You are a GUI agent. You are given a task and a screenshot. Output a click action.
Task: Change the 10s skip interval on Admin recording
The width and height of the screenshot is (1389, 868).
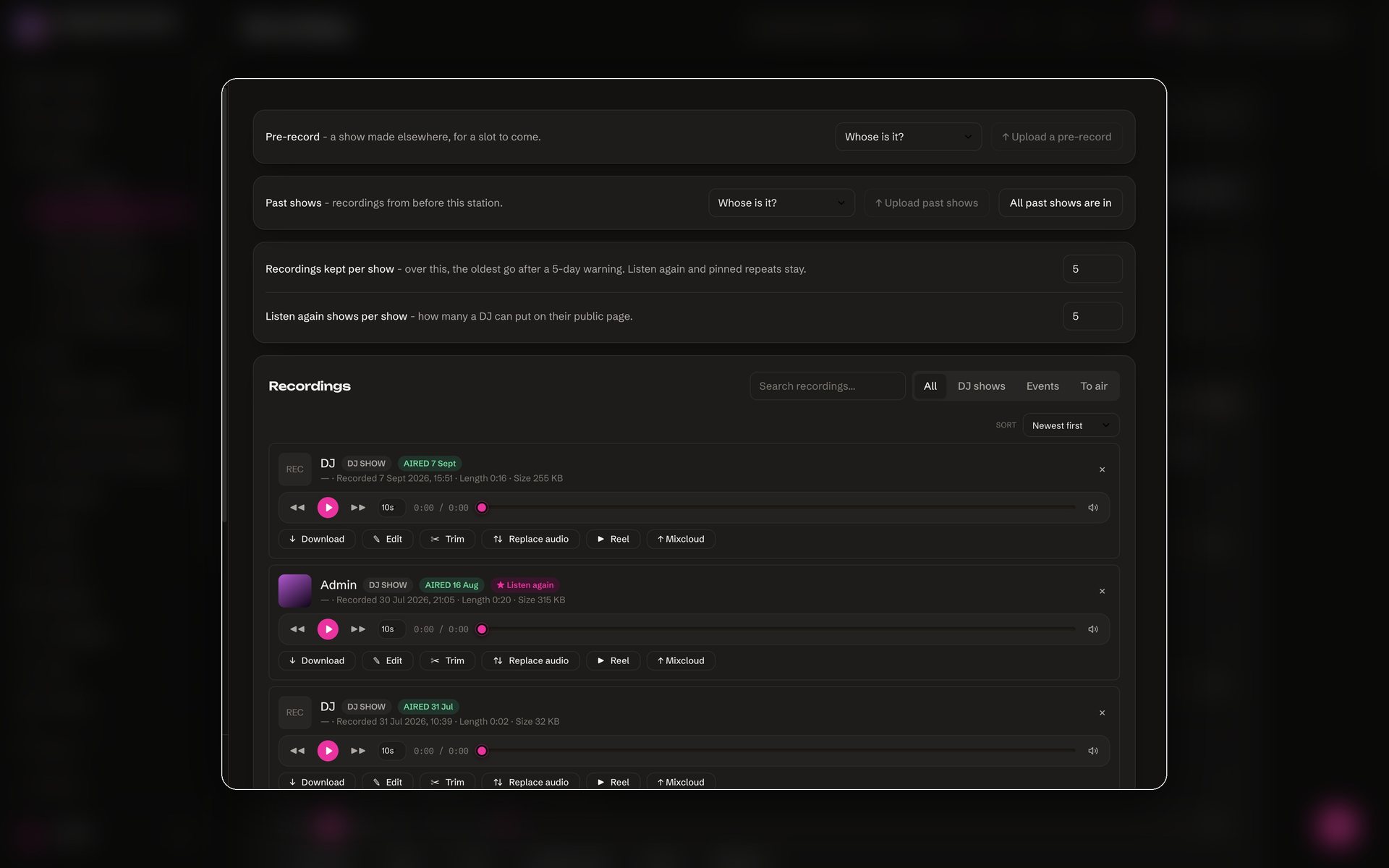(x=391, y=629)
